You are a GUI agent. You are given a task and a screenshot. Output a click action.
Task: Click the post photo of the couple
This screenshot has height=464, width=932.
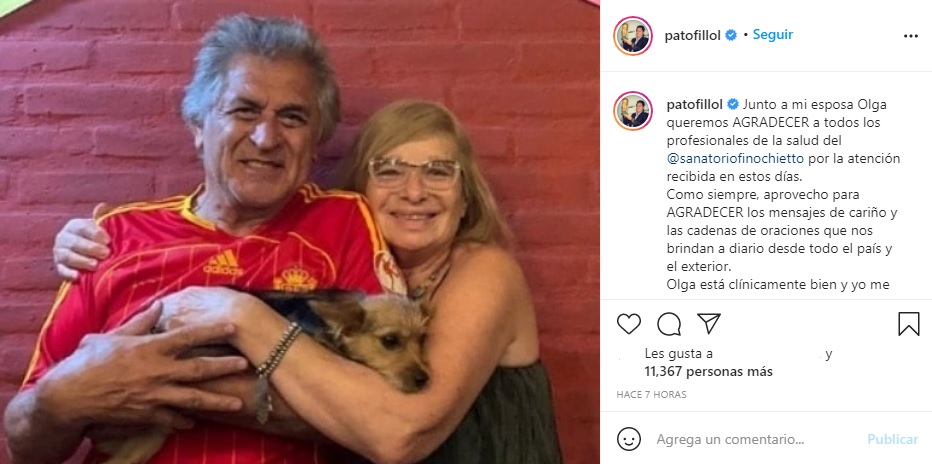pyautogui.click(x=300, y=232)
